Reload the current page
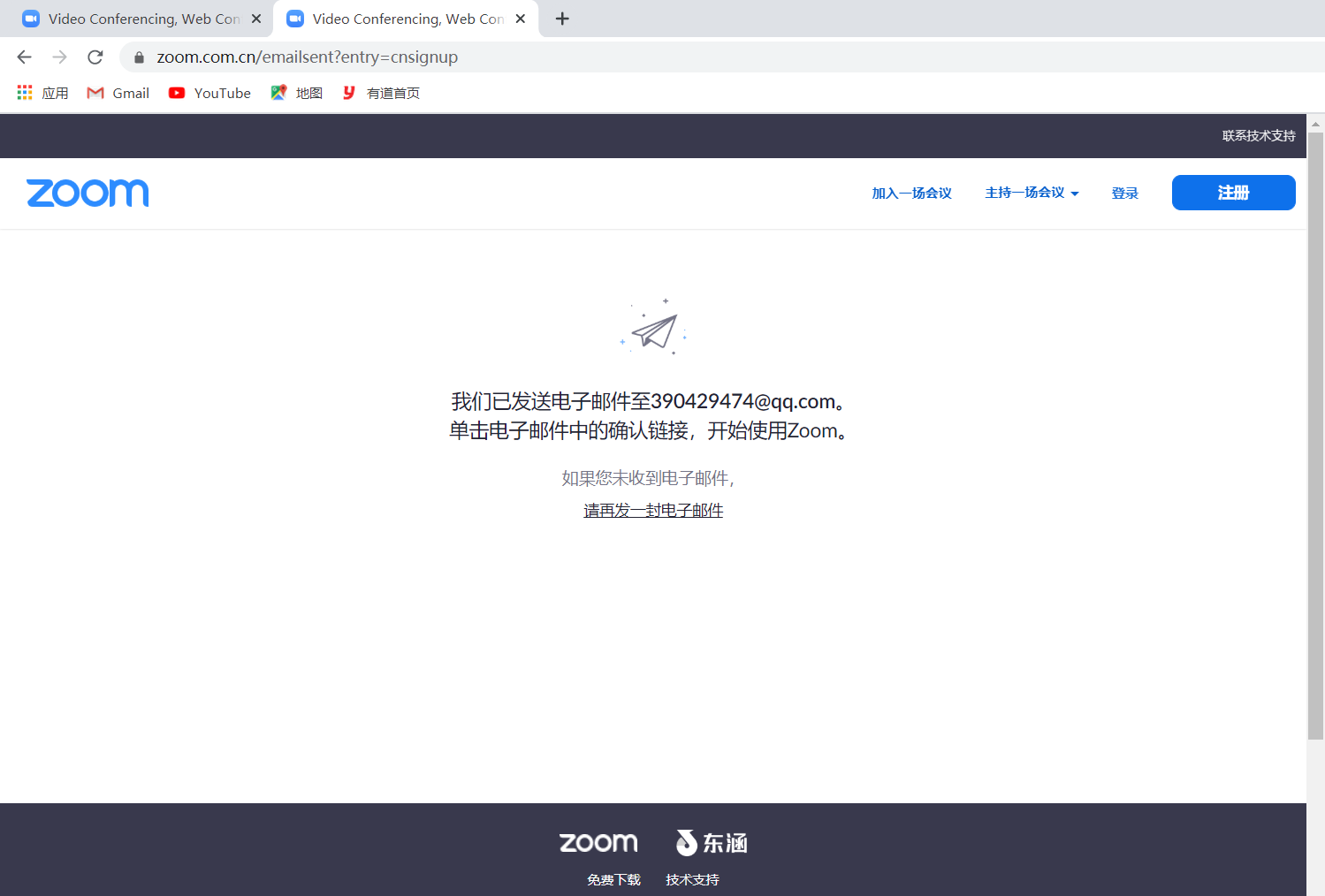Image resolution: width=1325 pixels, height=896 pixels. point(95,57)
